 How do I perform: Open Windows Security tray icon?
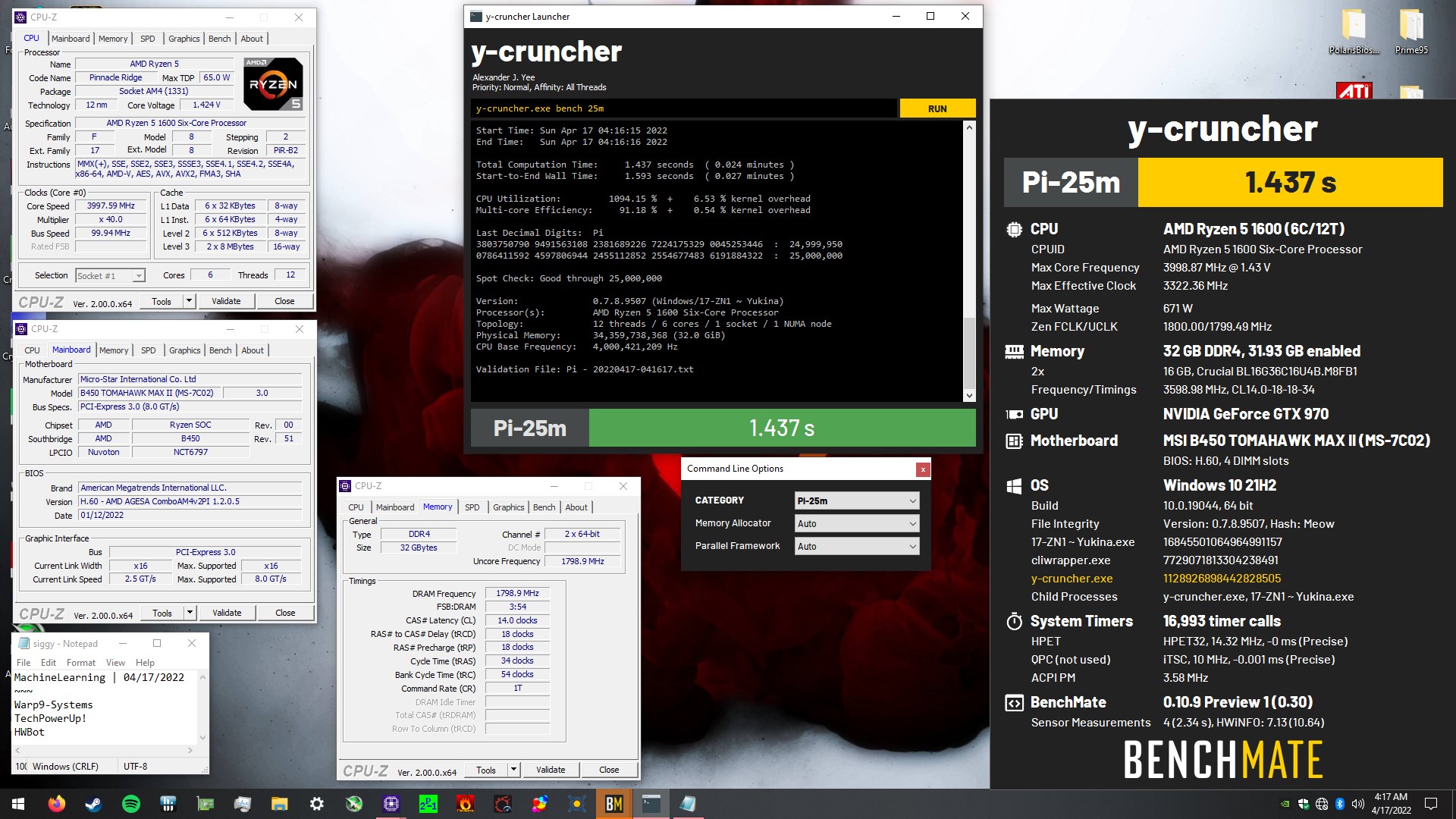(x=1303, y=804)
